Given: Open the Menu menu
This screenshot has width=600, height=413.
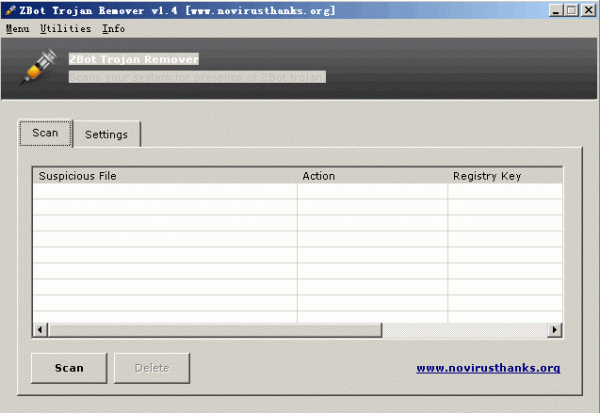Looking at the screenshot, I should click(x=18, y=29).
